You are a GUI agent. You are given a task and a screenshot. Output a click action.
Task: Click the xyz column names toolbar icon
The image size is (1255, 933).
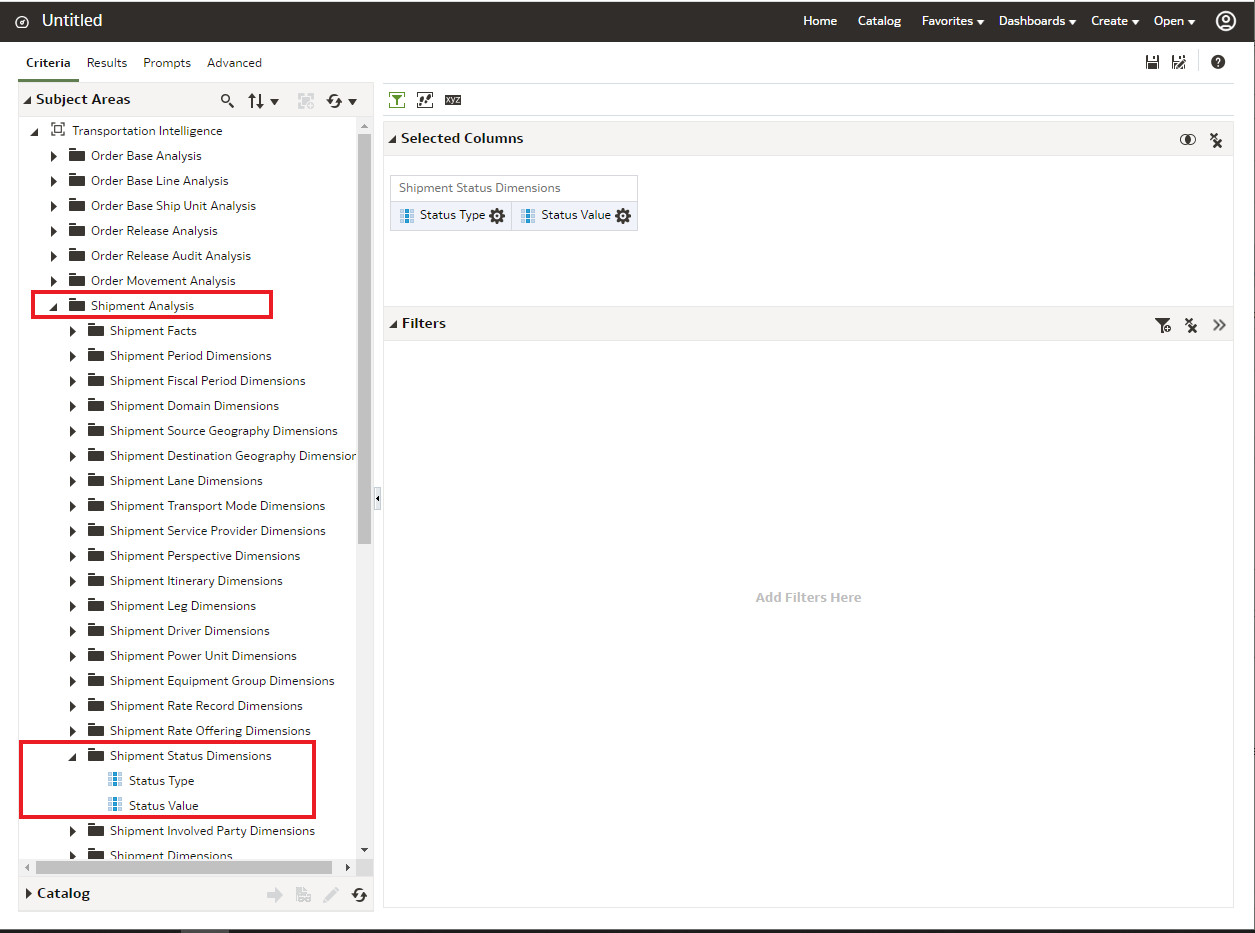[x=453, y=99]
